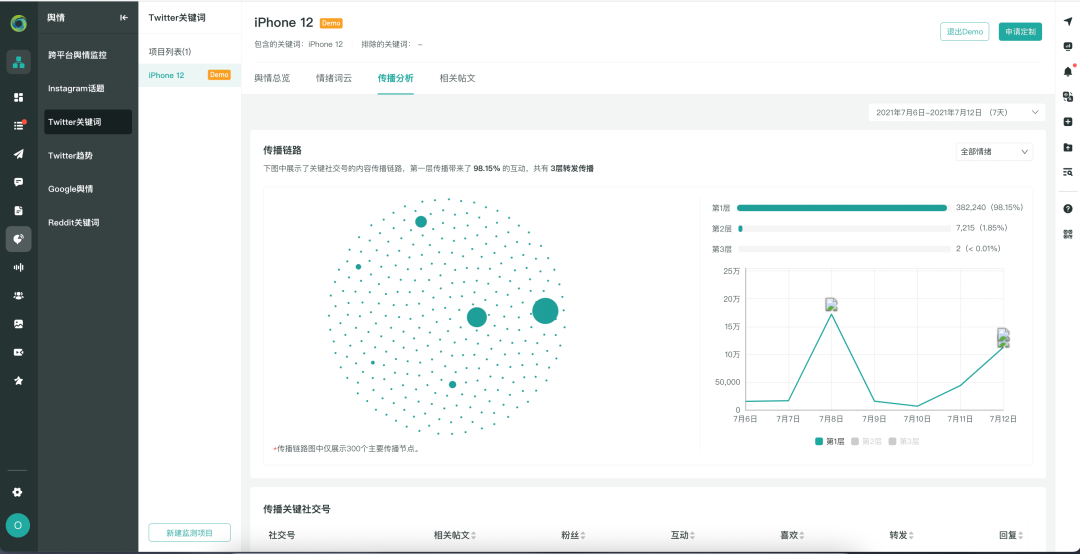The image size is (1080, 554).
Task: Open Reddit关键词 menu item
Action: pyautogui.click(x=87, y=223)
